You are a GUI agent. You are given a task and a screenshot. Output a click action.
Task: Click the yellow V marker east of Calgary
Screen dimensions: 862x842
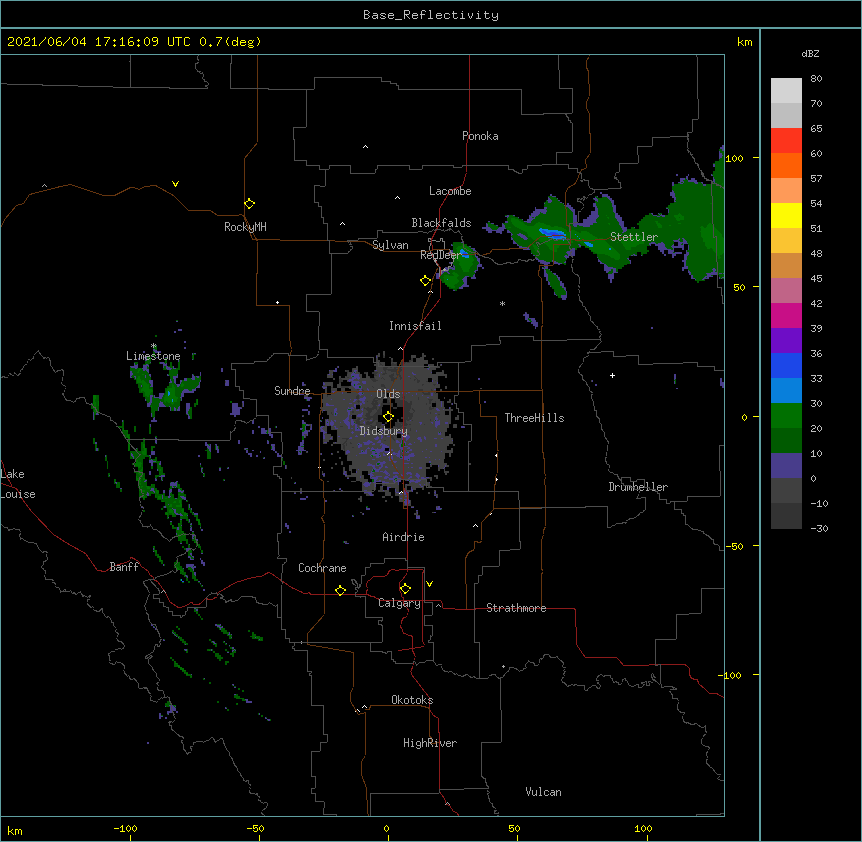(429, 584)
